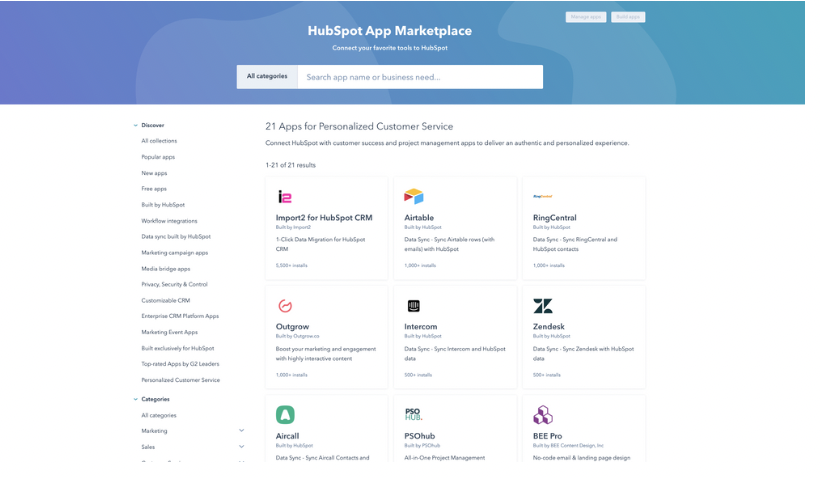
Task: Open the Outgrow app title
Action: pos(292,327)
